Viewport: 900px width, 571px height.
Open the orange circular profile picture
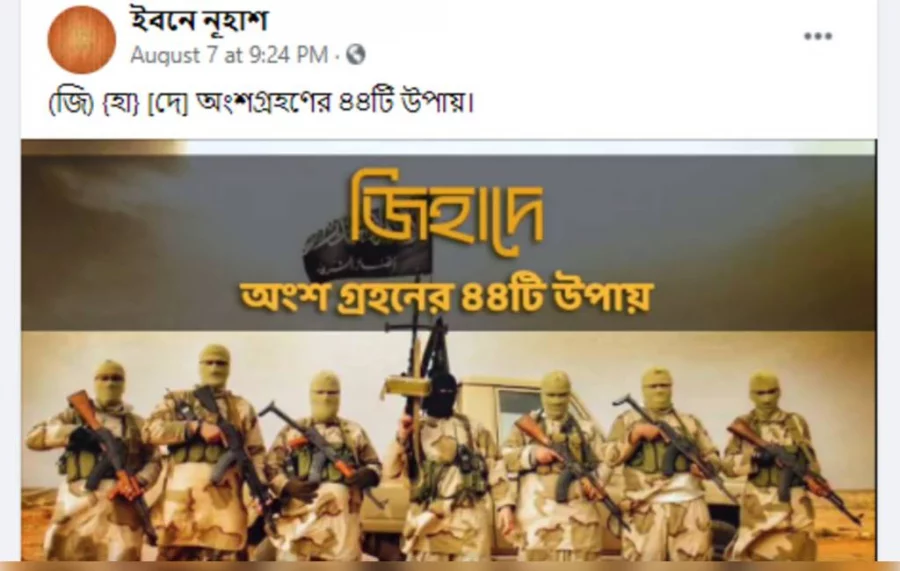[82, 40]
